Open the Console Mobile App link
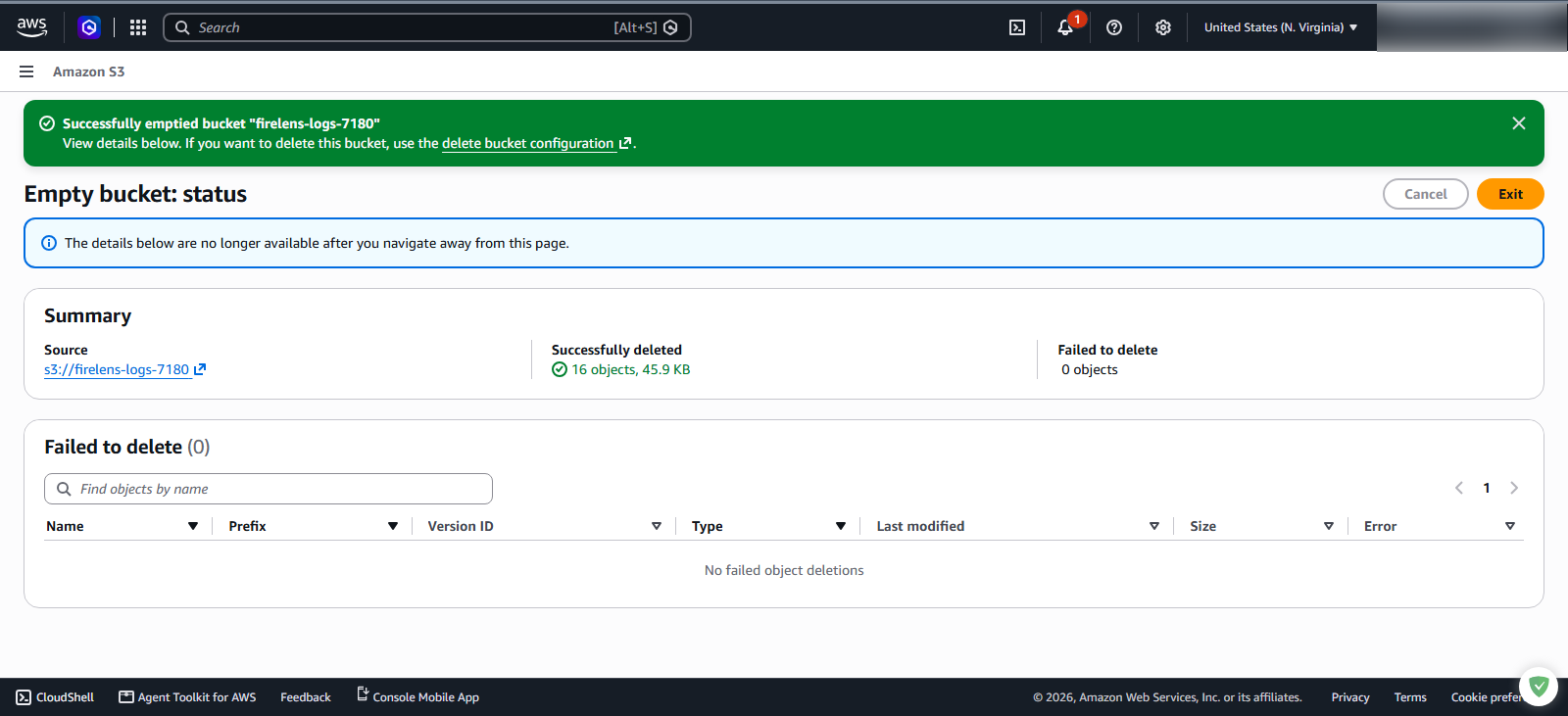The width and height of the screenshot is (1568, 716). coord(417,697)
